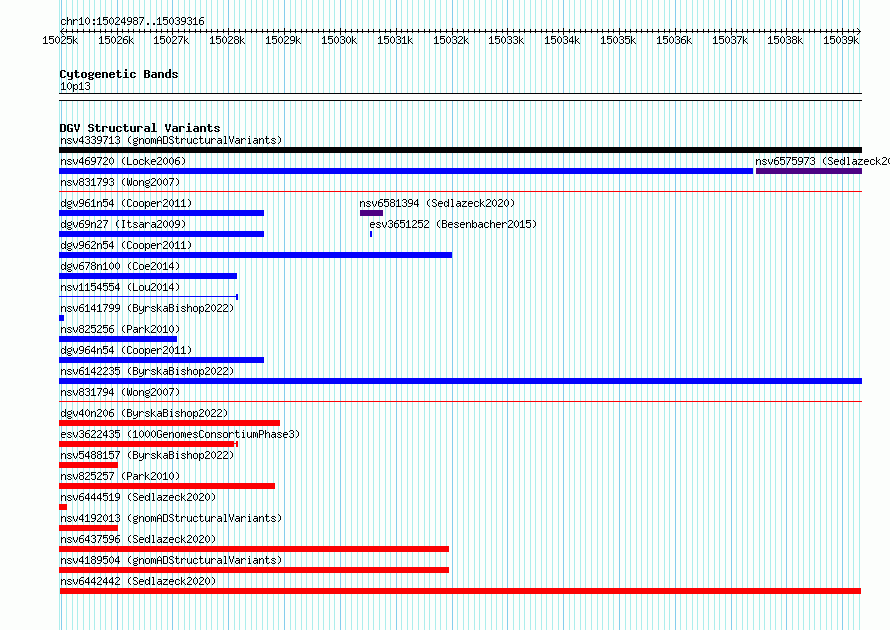Click nsv4192013 gnomADStructuralVariants label
The height and width of the screenshot is (630, 890).
tap(171, 518)
